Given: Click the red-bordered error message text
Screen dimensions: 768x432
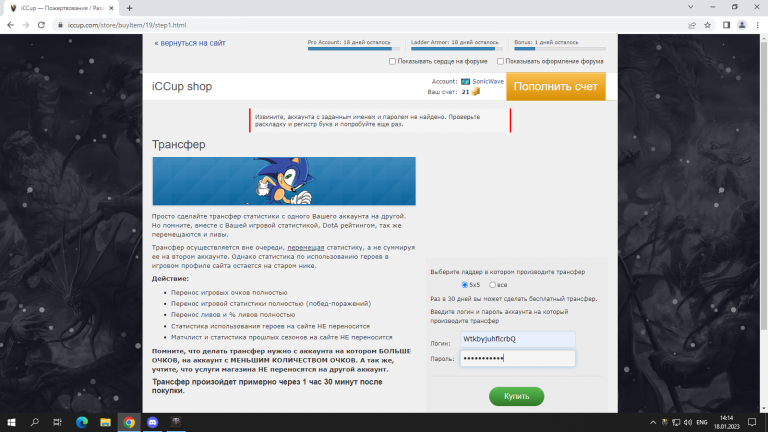Looking at the screenshot, I should [367, 120].
